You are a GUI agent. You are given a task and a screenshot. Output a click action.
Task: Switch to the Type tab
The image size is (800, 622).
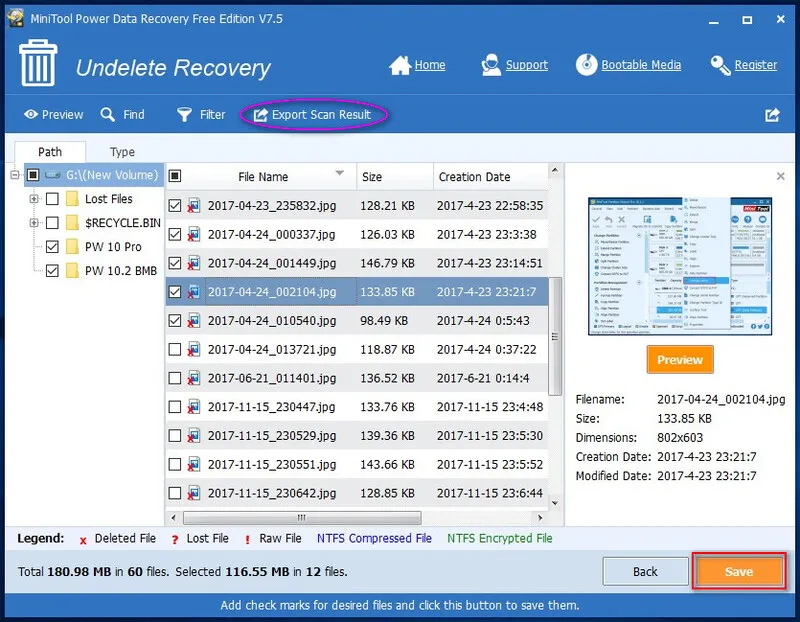coord(122,152)
